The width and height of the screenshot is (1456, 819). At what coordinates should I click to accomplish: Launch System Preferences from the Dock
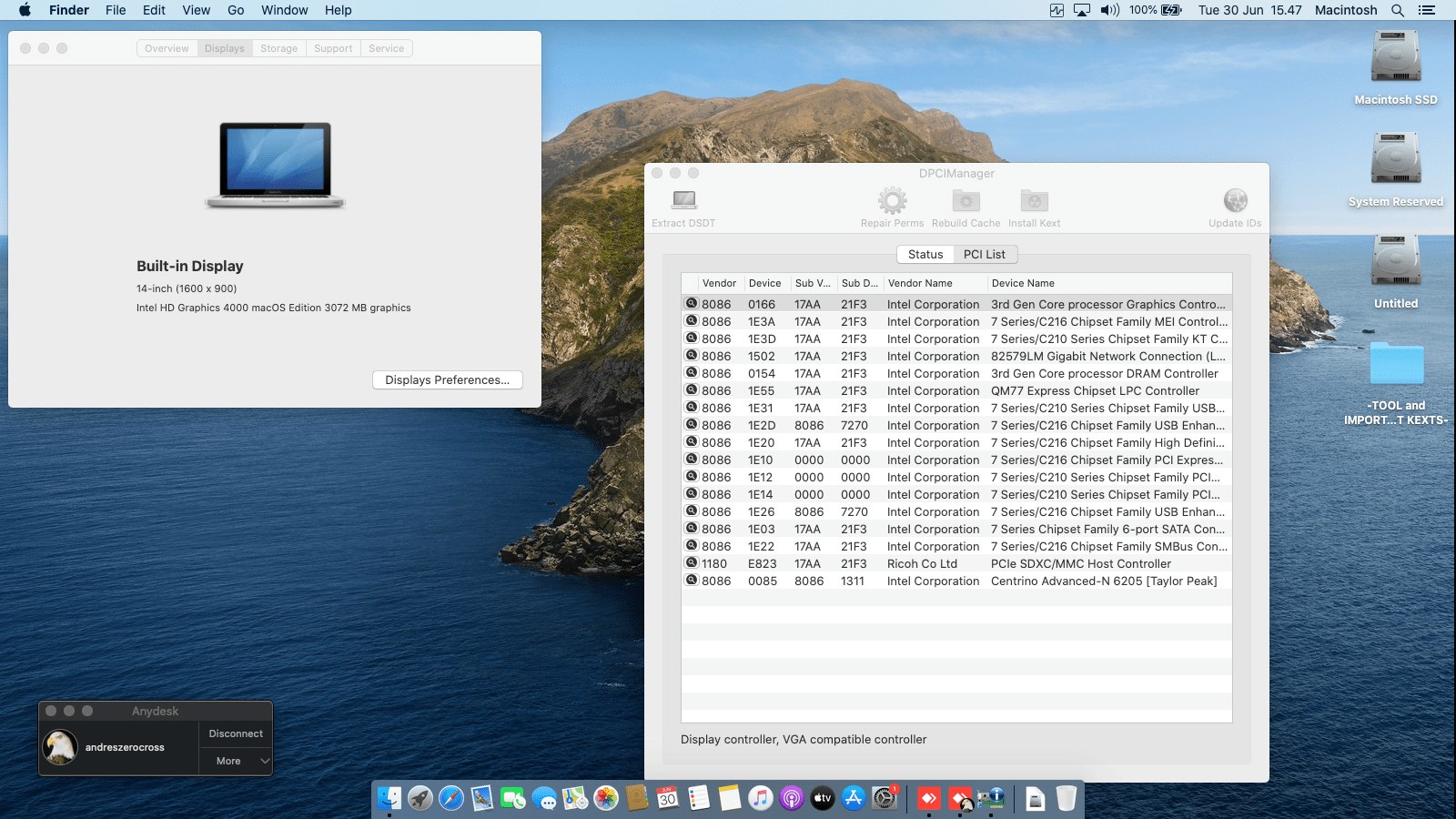point(885,799)
